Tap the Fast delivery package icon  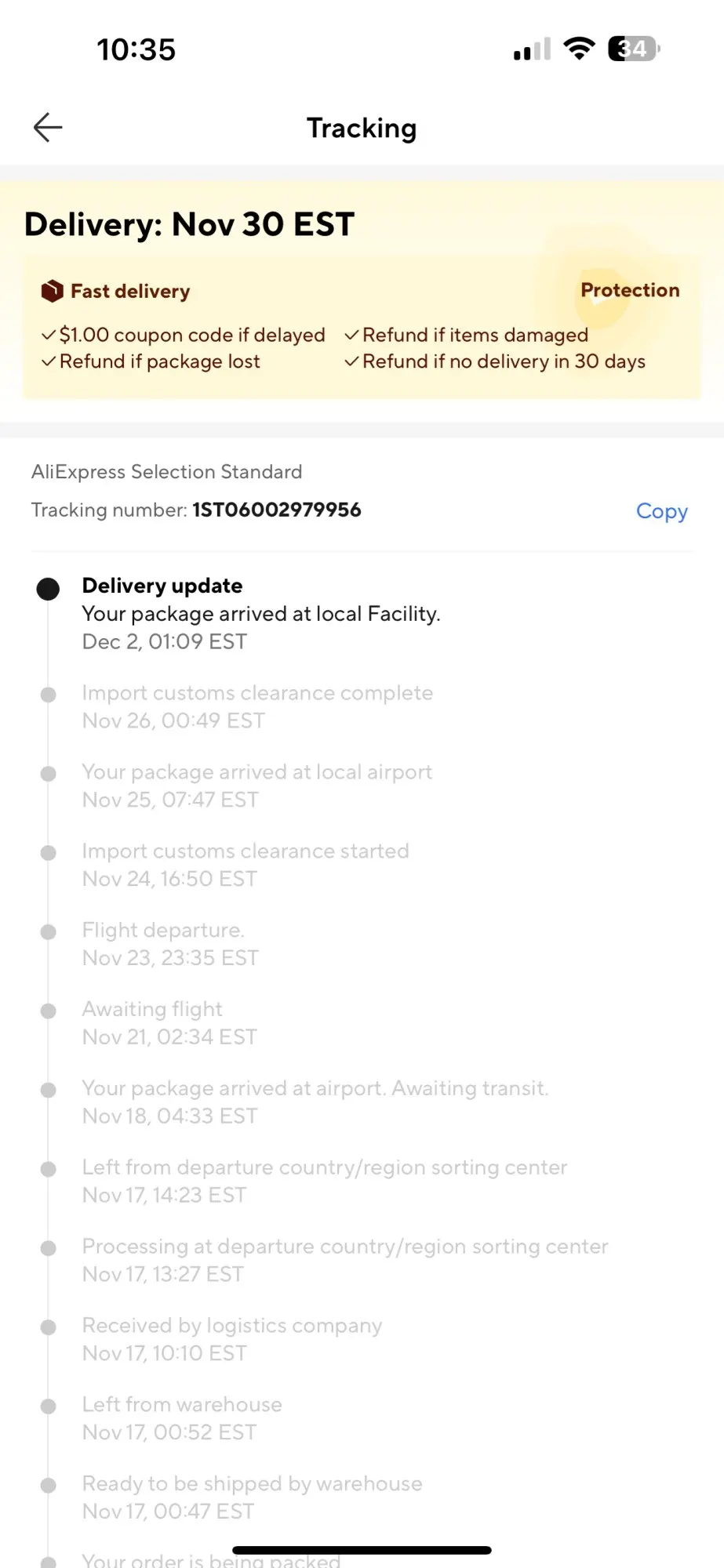tap(52, 291)
